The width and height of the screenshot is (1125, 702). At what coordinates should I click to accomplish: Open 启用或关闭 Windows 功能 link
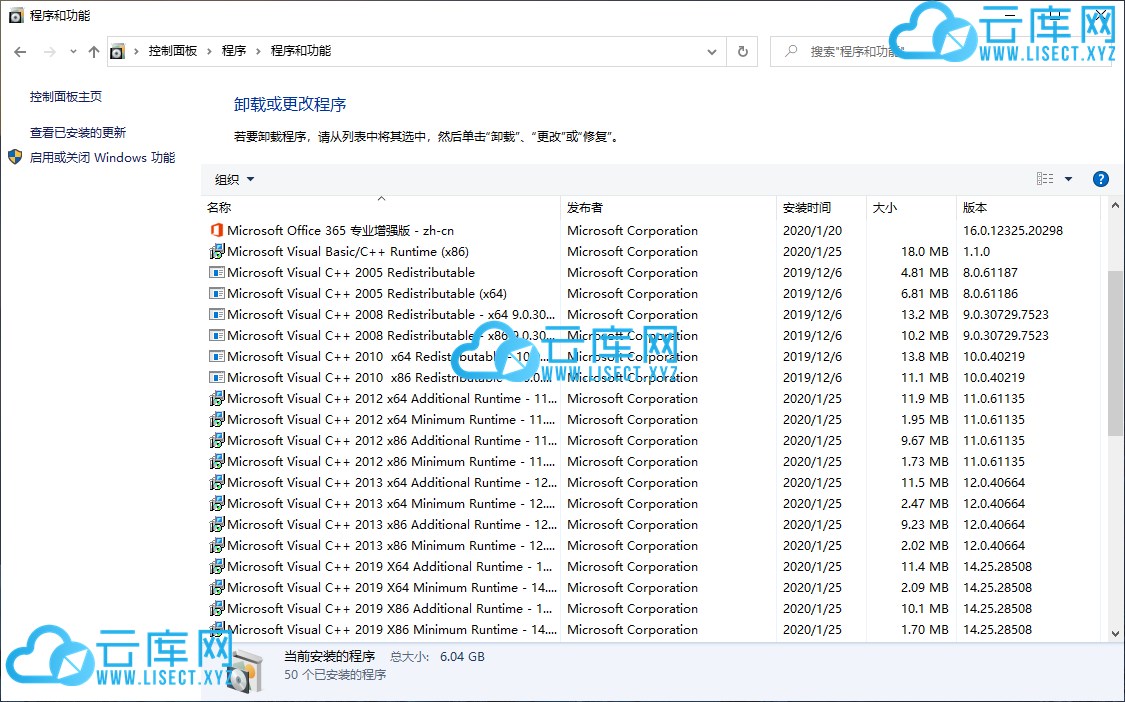(102, 158)
